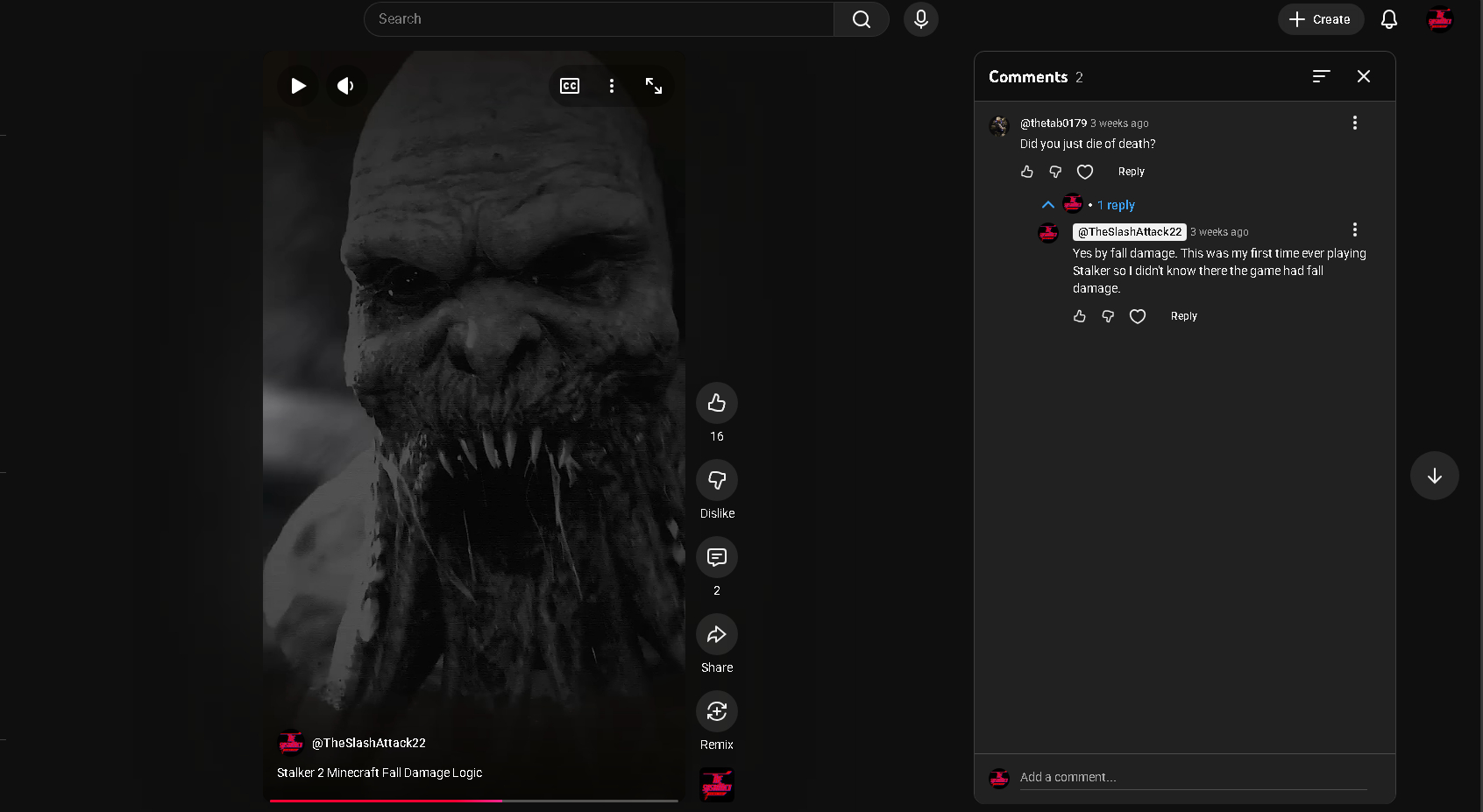The image size is (1483, 812).
Task: Focus the Add a comment field
Action: tap(1192, 777)
